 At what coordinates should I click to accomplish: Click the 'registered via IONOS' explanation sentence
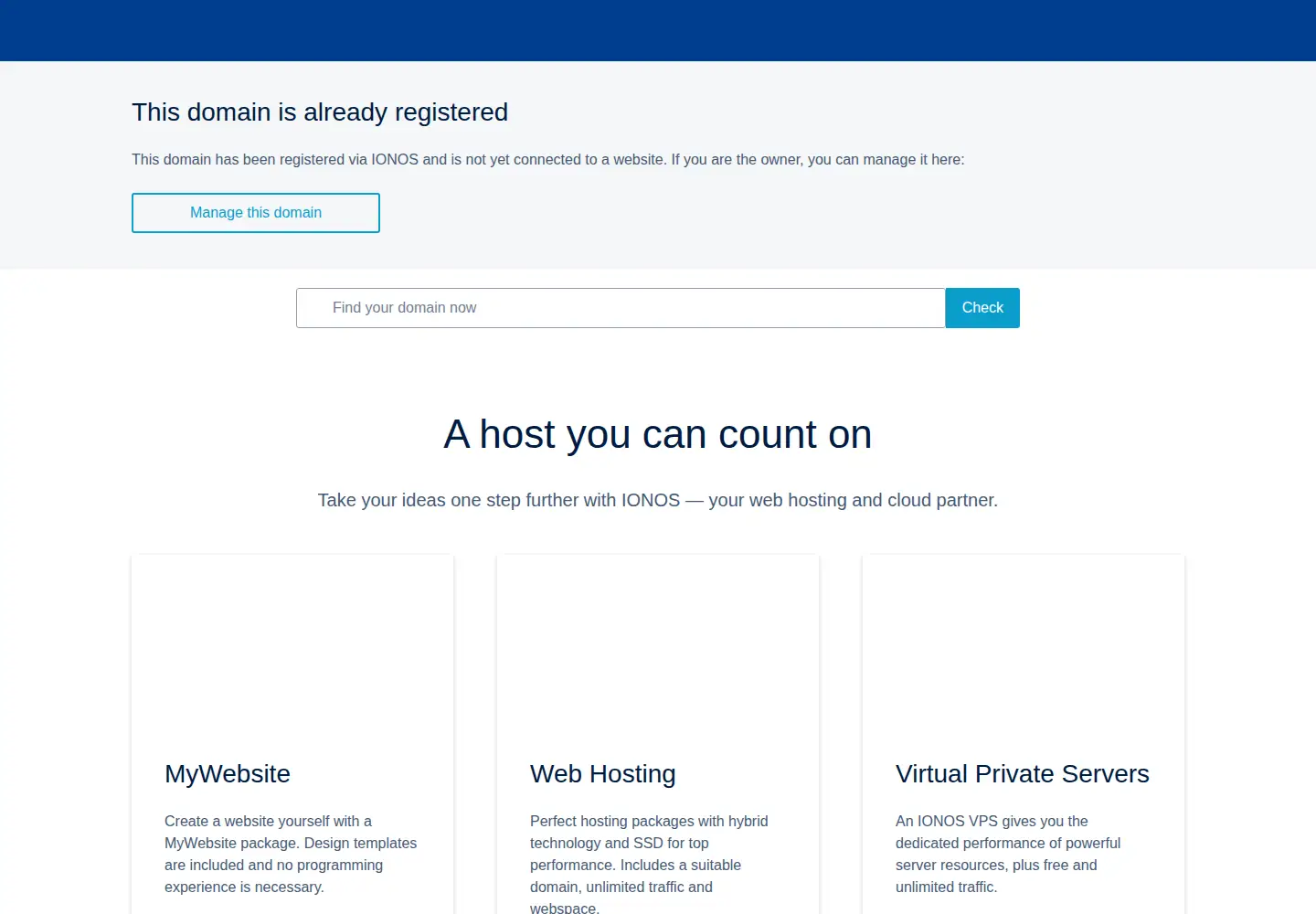pyautogui.click(x=548, y=160)
